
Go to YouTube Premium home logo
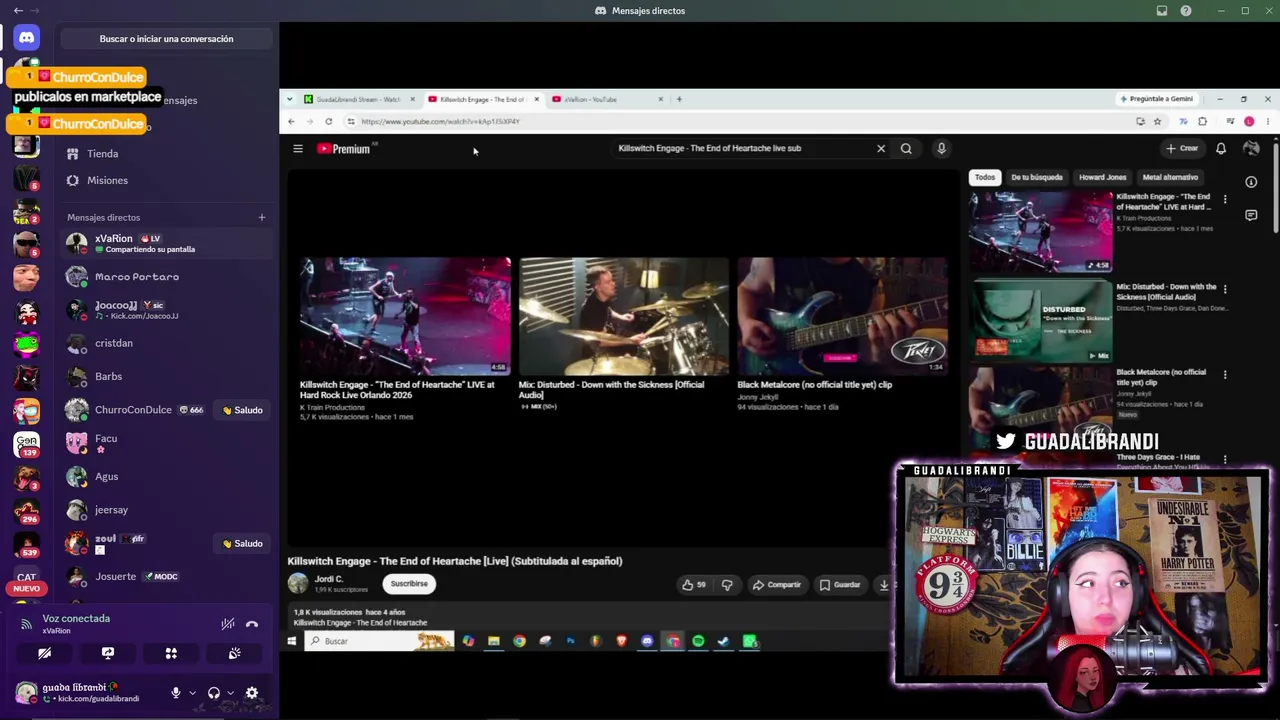point(344,148)
